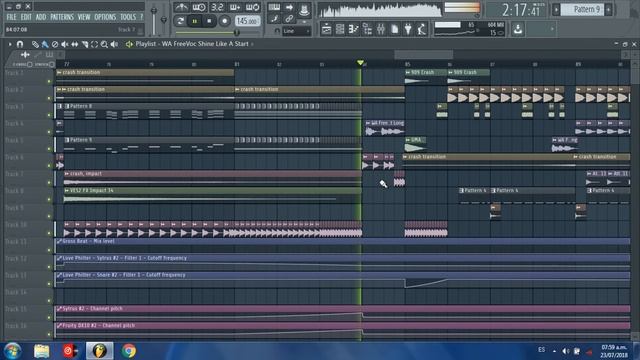The width and height of the screenshot is (640, 360).
Task: Click the brush icon below keyboard icon
Action: coord(274,19)
